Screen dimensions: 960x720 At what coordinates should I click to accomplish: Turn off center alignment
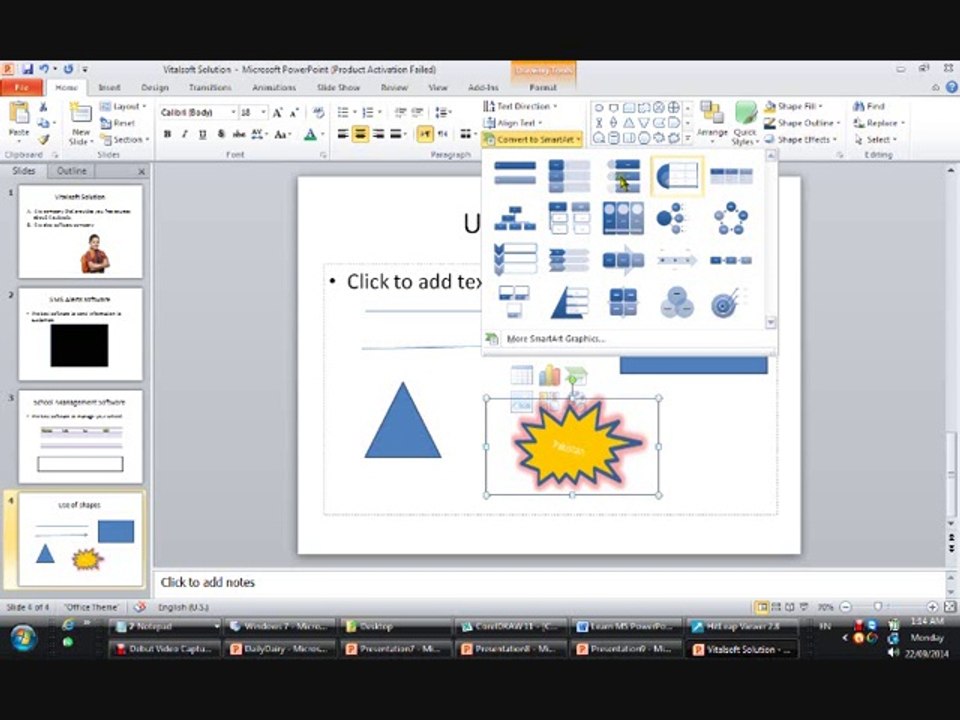[x=361, y=134]
